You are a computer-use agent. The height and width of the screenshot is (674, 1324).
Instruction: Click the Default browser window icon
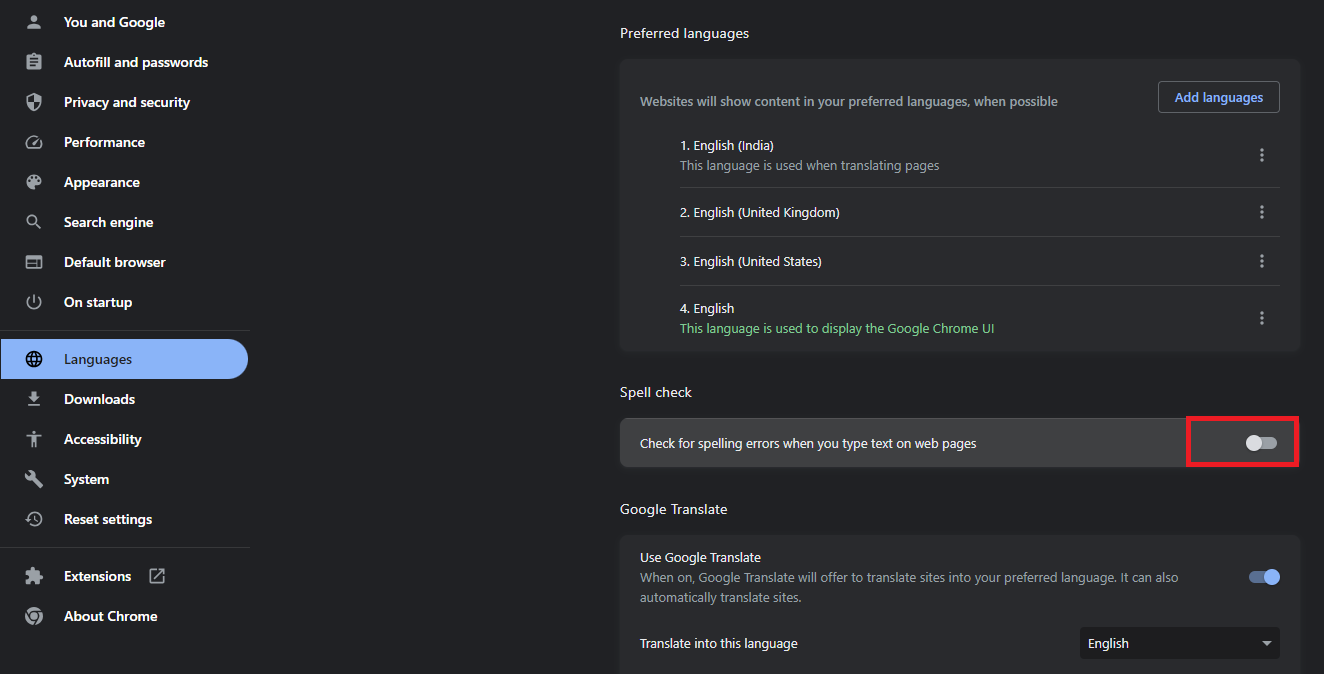[x=34, y=262]
